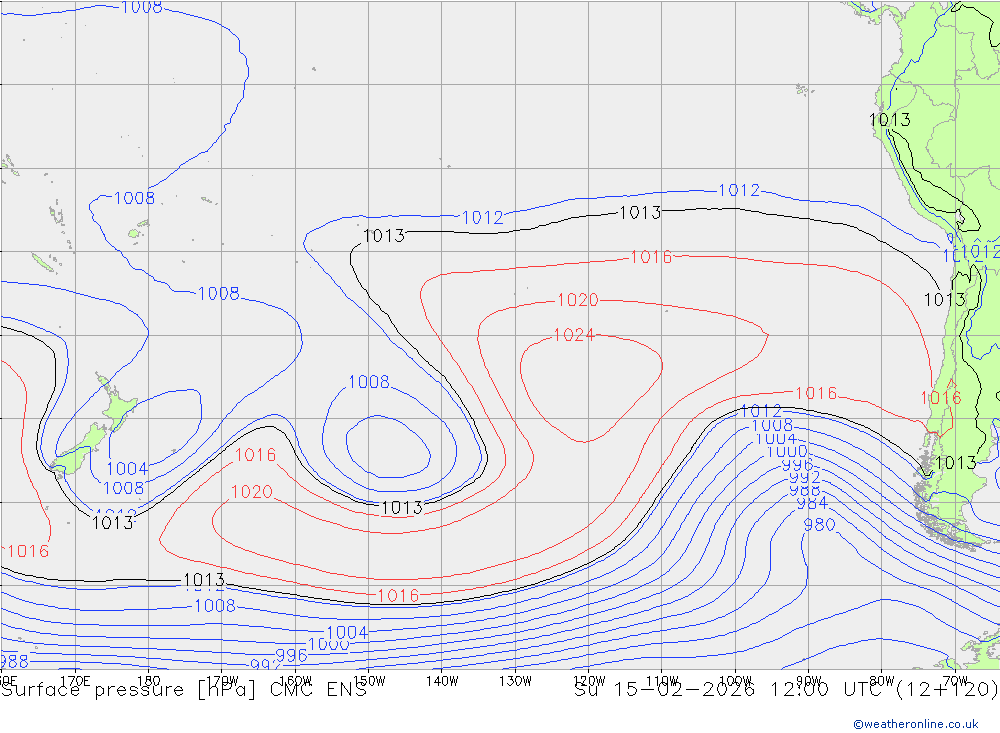Image resolution: width=1000 pixels, height=733 pixels.
Task: Click the 180 longitude label
Action: pyautogui.click(x=149, y=681)
